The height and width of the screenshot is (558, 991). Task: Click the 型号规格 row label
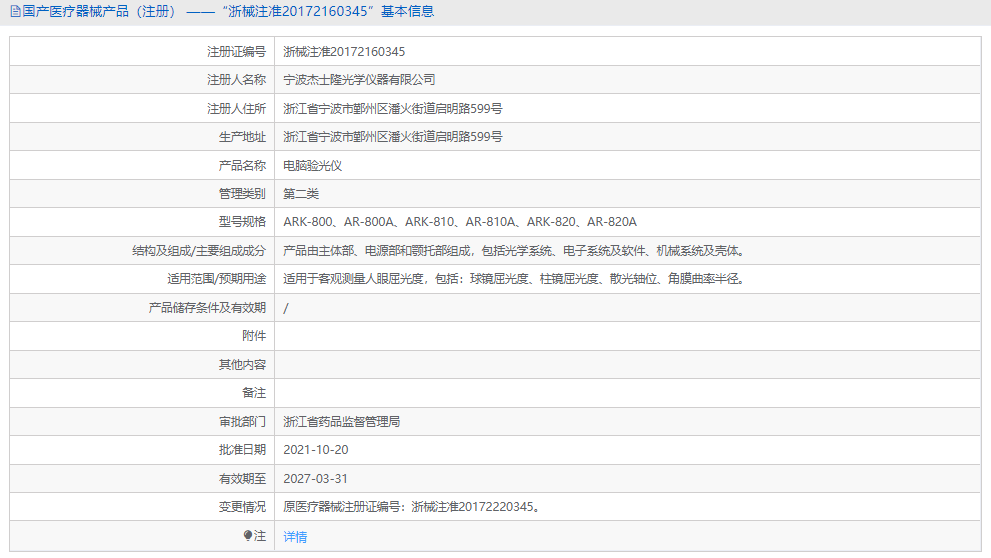(x=242, y=222)
